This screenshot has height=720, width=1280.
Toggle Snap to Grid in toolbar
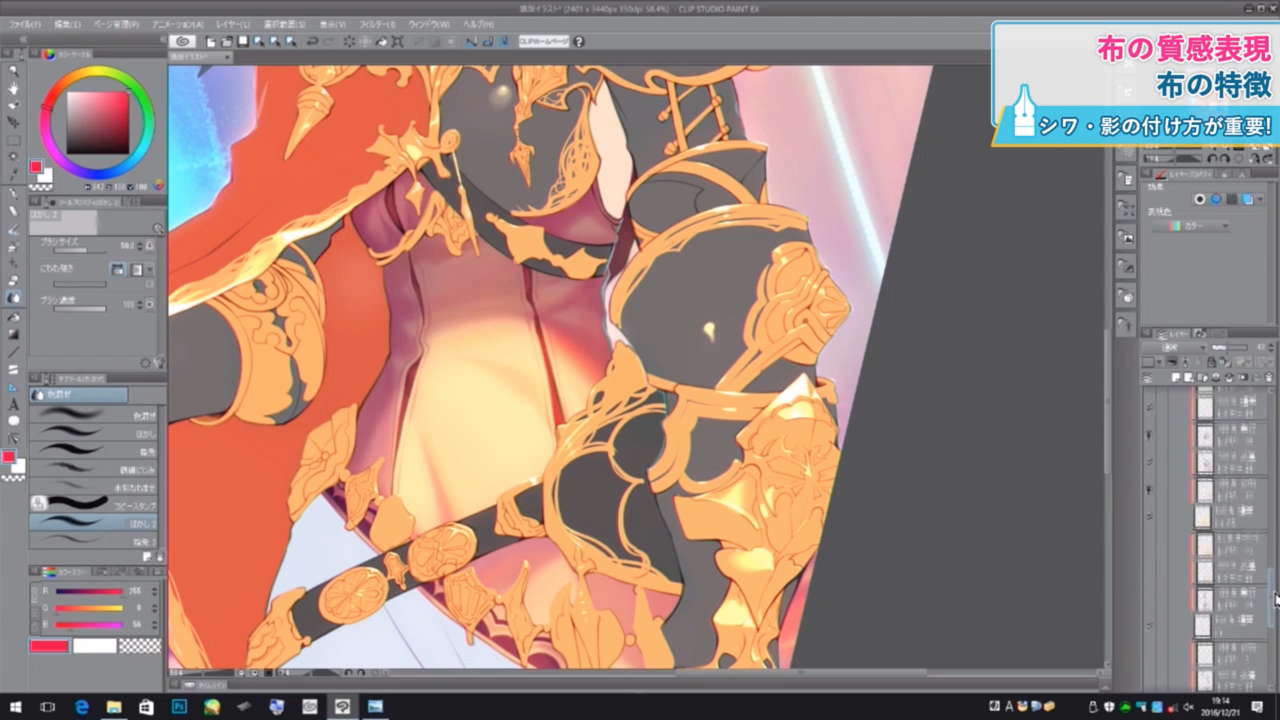[503, 41]
